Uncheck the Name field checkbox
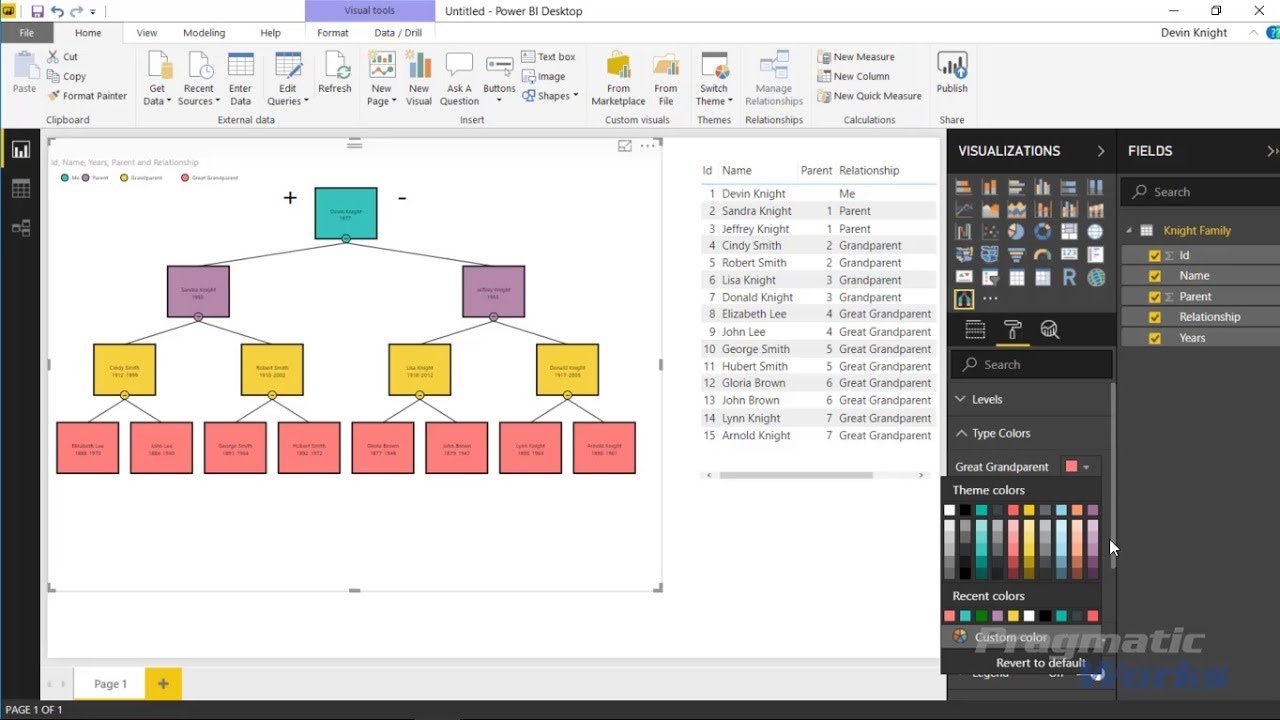 click(x=1155, y=276)
